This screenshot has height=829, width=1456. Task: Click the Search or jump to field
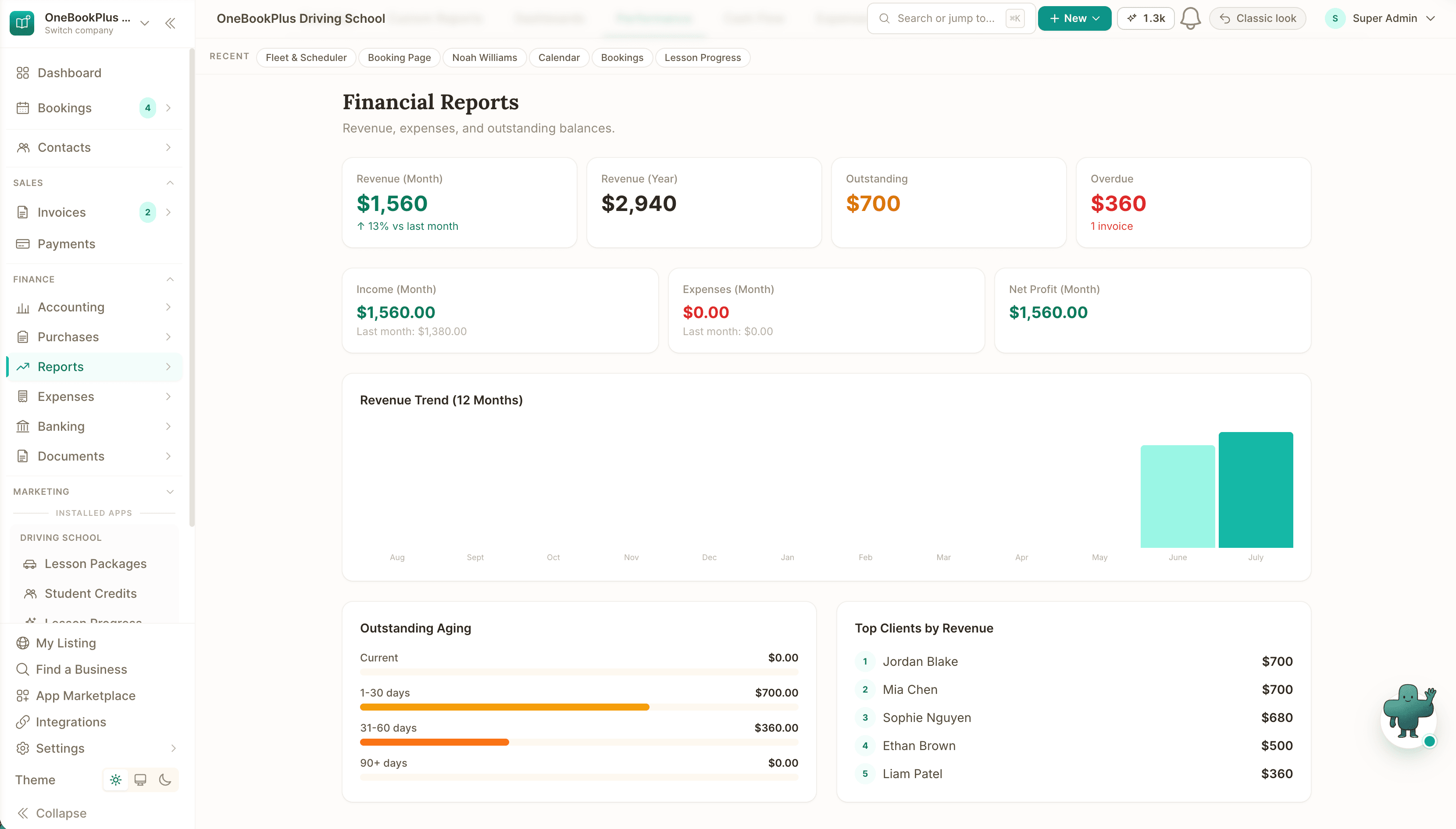[950, 18]
